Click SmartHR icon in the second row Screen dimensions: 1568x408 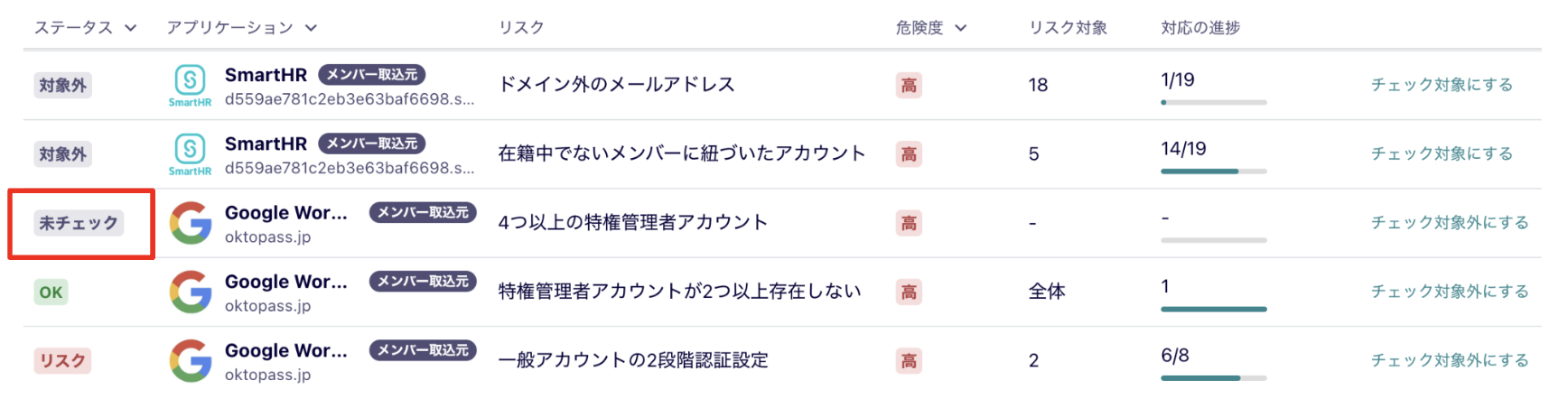(190, 154)
